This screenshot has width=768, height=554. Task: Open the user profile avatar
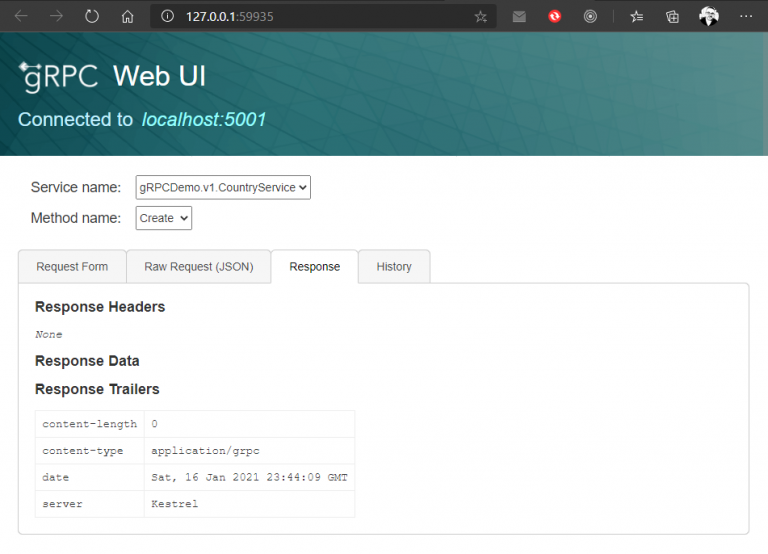click(708, 16)
